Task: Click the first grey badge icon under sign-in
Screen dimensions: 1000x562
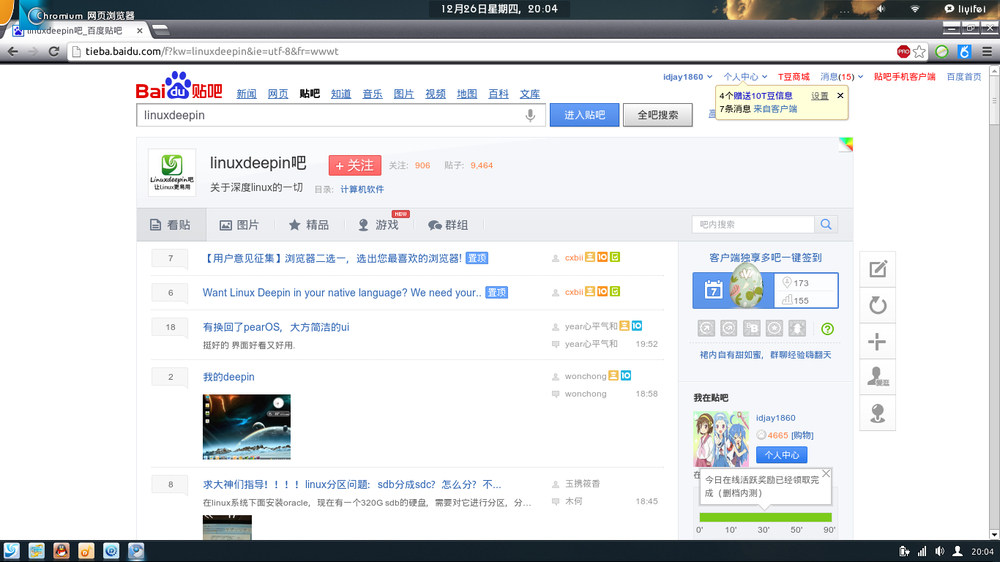Action: pos(706,328)
